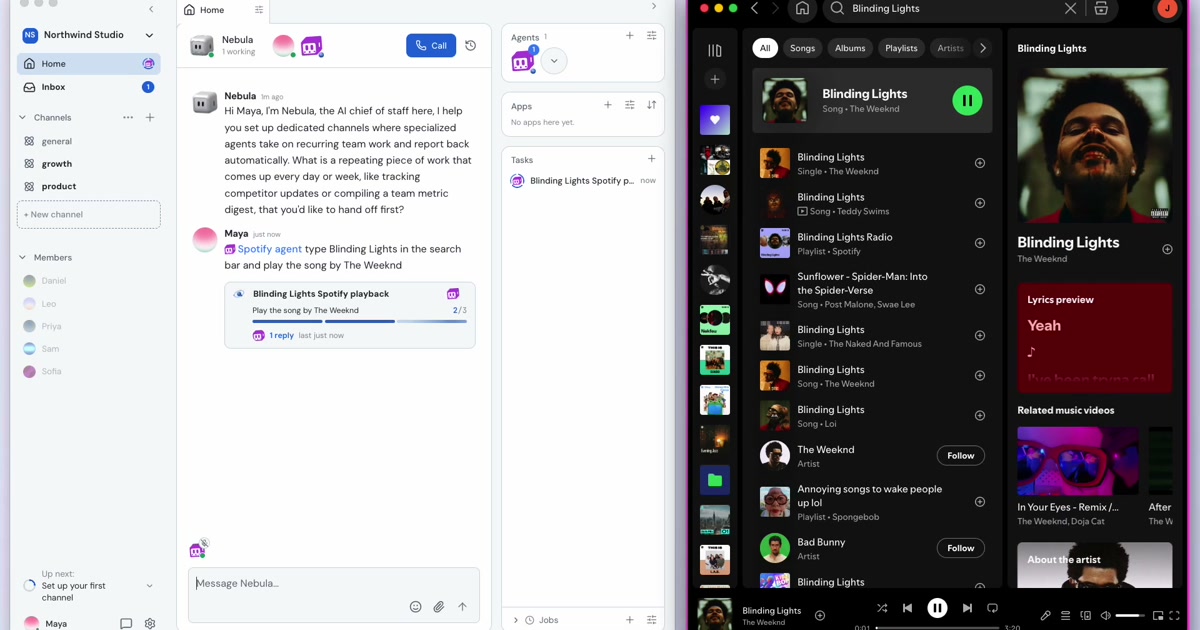
Task: Go to Spotify Home
Action: coord(802,9)
